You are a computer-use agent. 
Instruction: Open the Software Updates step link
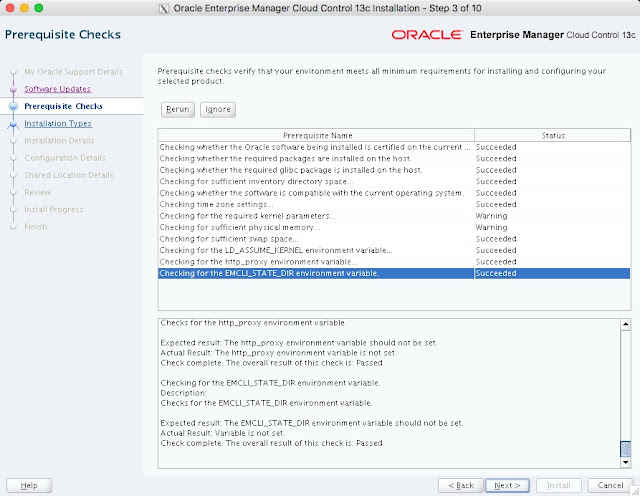tap(58, 89)
